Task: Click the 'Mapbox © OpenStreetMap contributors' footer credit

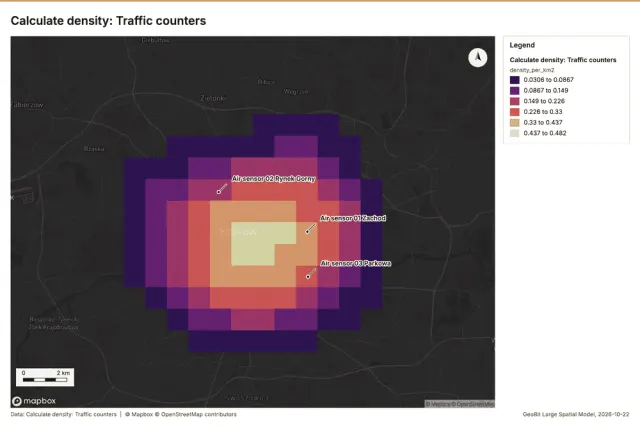Action: pos(181,414)
